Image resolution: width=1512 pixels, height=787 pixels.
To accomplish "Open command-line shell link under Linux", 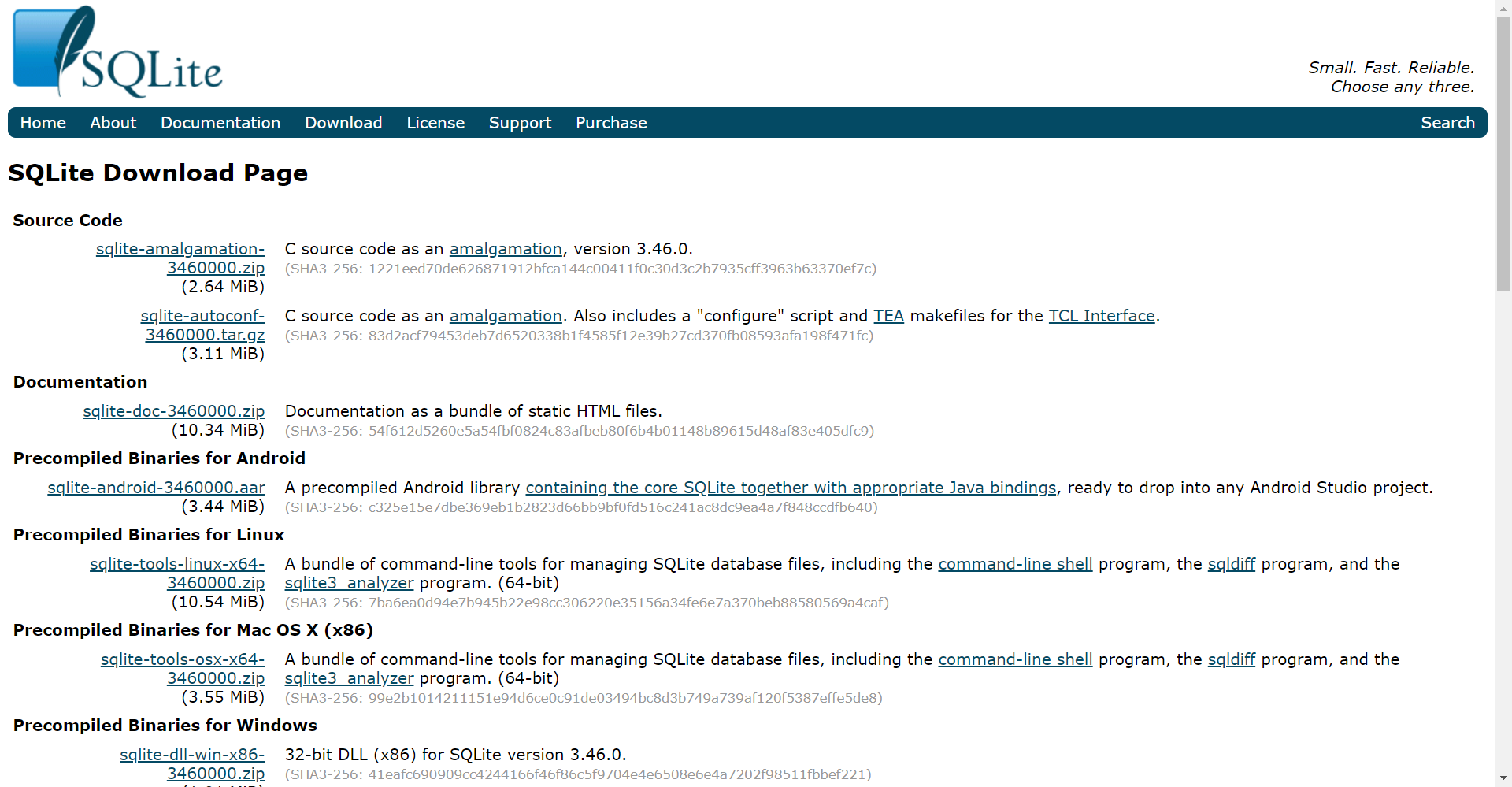I will pos(1015,564).
